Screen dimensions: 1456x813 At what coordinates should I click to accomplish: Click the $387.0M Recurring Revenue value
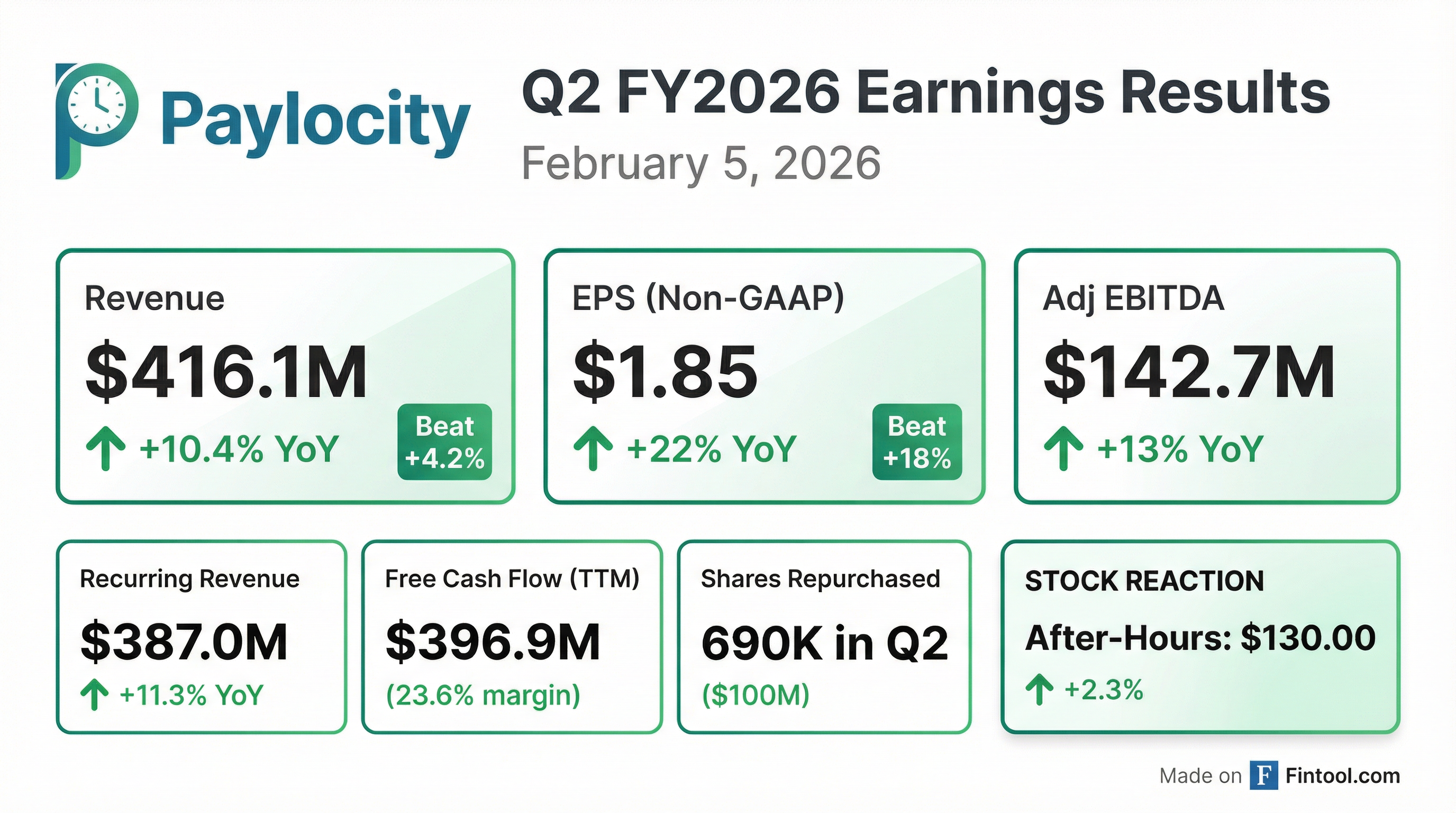click(x=184, y=642)
